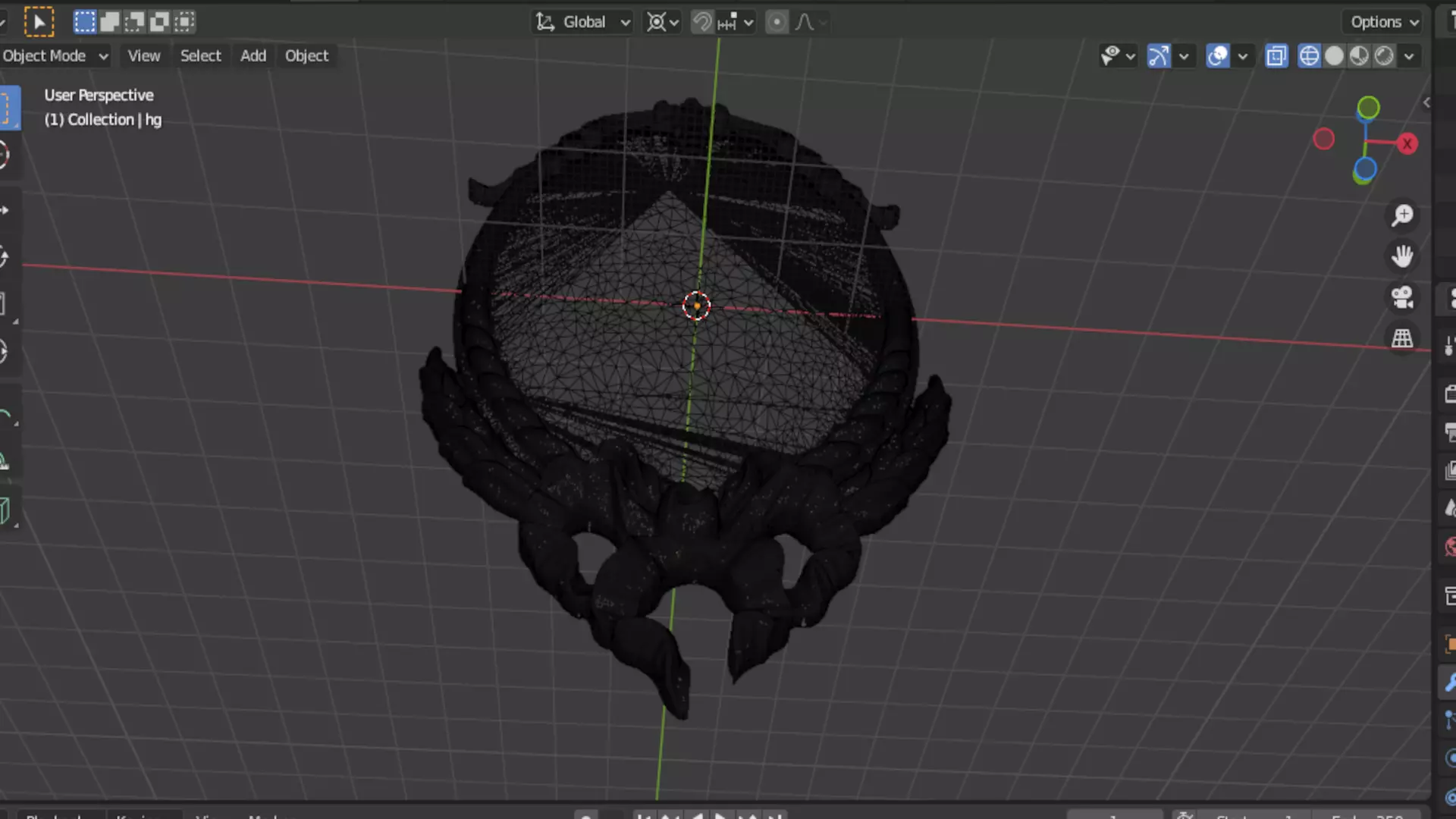Choose the Subtract Selection mode icon

click(134, 22)
